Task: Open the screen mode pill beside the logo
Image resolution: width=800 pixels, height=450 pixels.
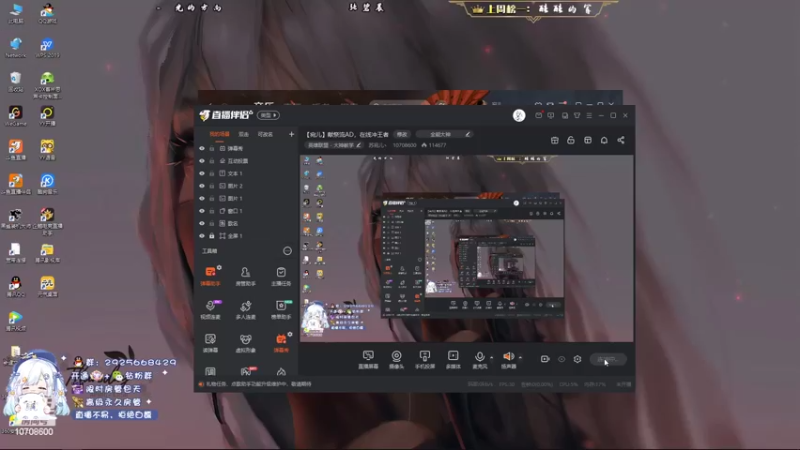Action: coord(268,115)
